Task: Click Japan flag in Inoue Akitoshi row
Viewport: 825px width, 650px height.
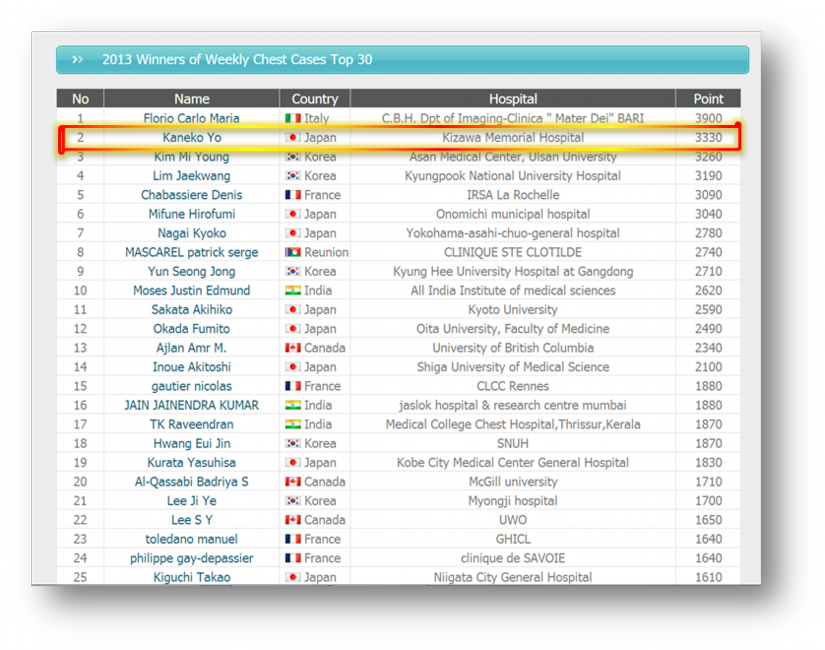Action: pyautogui.click(x=293, y=367)
